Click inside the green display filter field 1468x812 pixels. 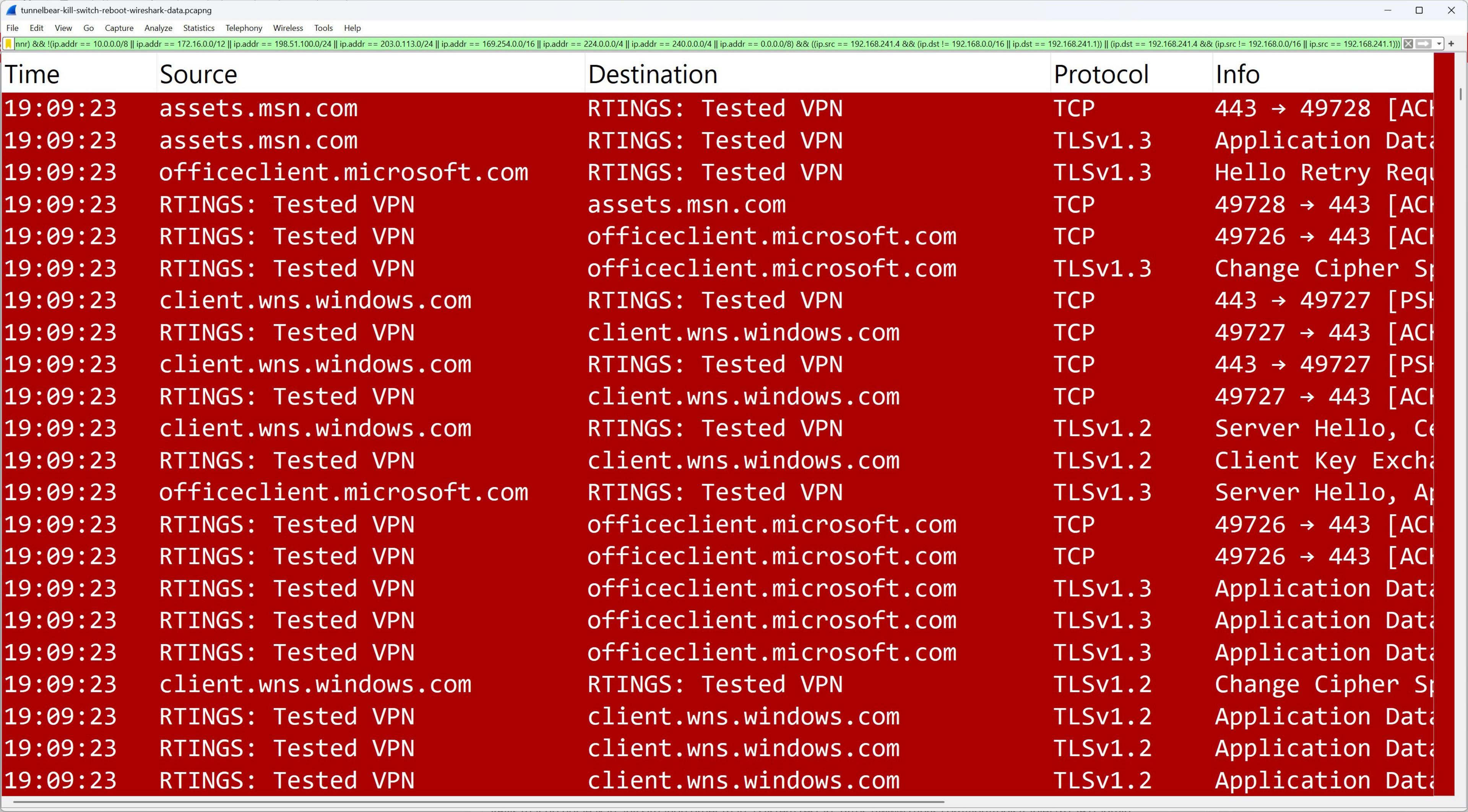(x=684, y=44)
